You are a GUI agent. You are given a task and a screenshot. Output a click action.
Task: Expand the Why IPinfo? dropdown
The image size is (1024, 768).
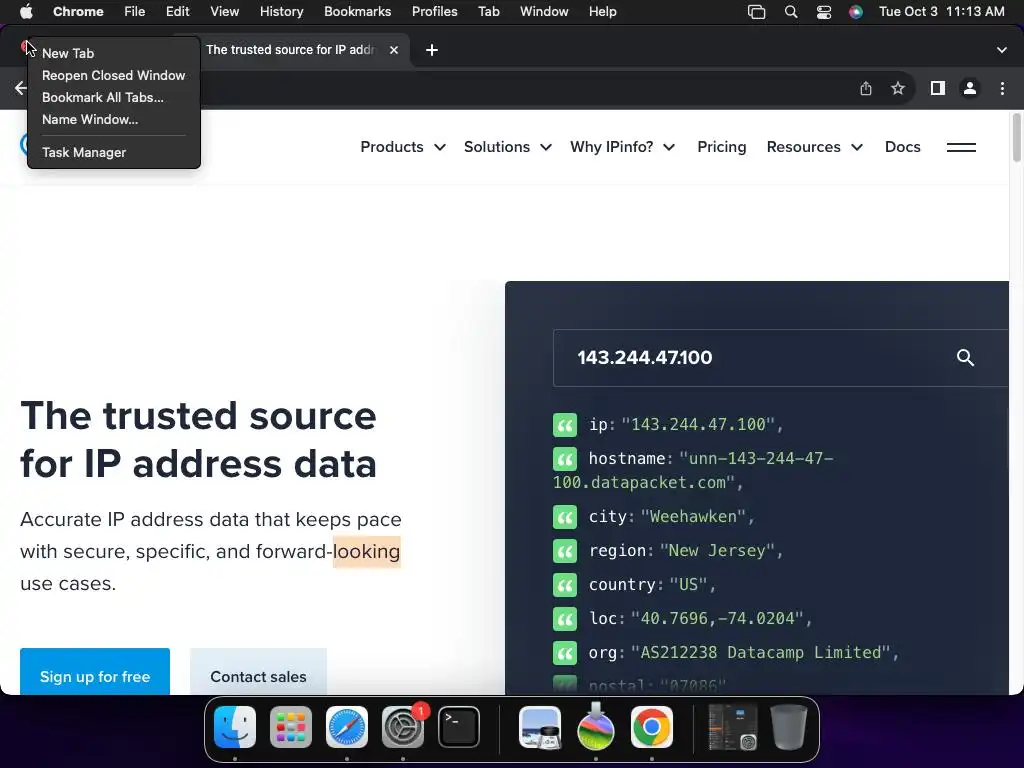(622, 147)
